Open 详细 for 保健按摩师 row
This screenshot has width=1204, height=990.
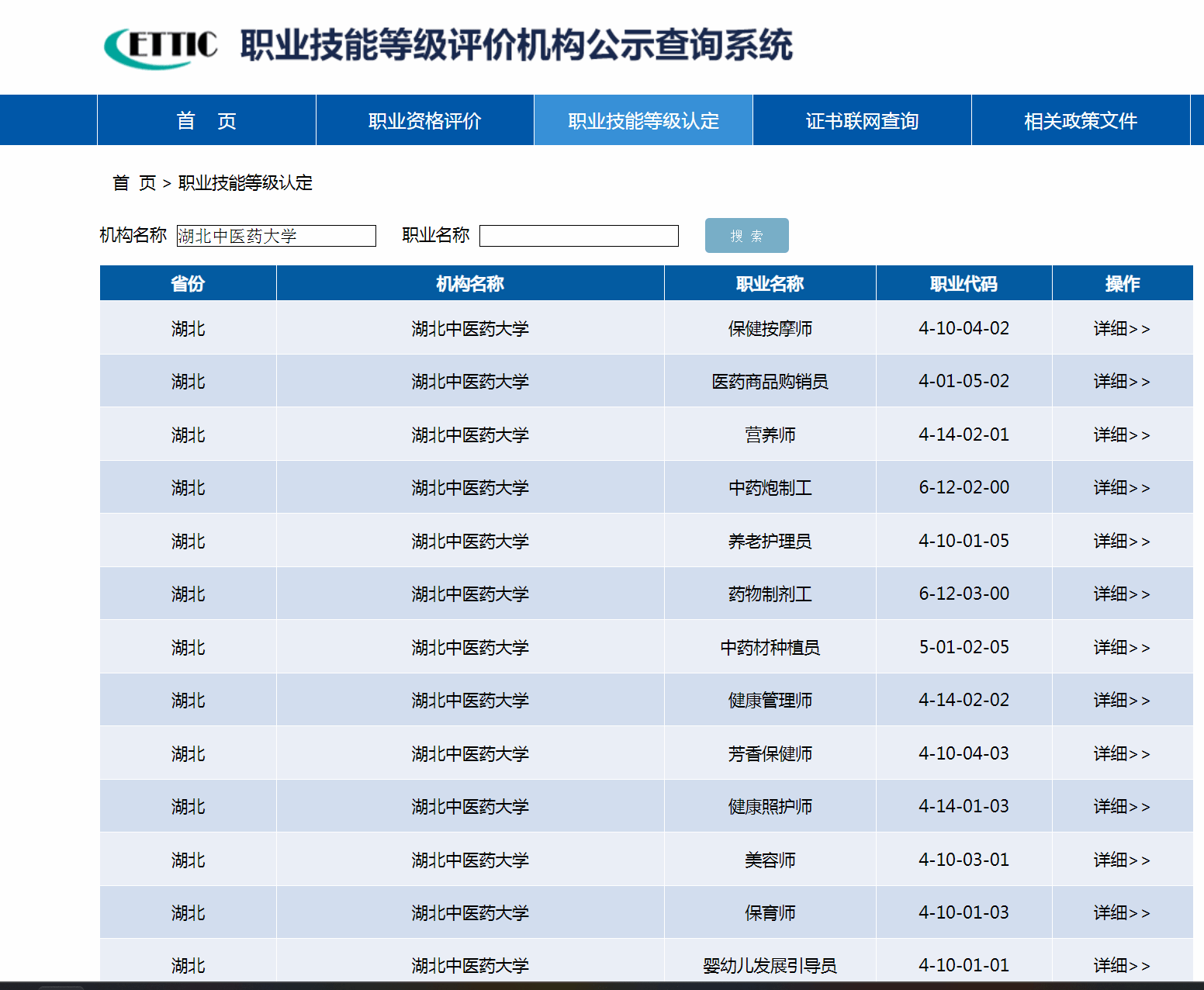click(1122, 329)
